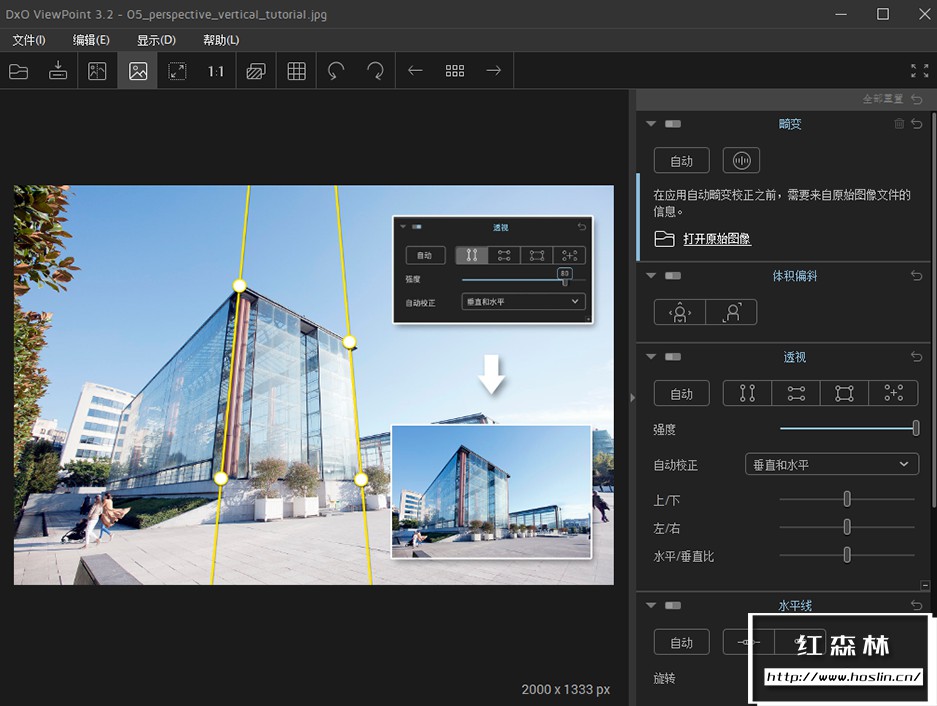Select the vertical parallel lines perspective tool

tap(746, 393)
